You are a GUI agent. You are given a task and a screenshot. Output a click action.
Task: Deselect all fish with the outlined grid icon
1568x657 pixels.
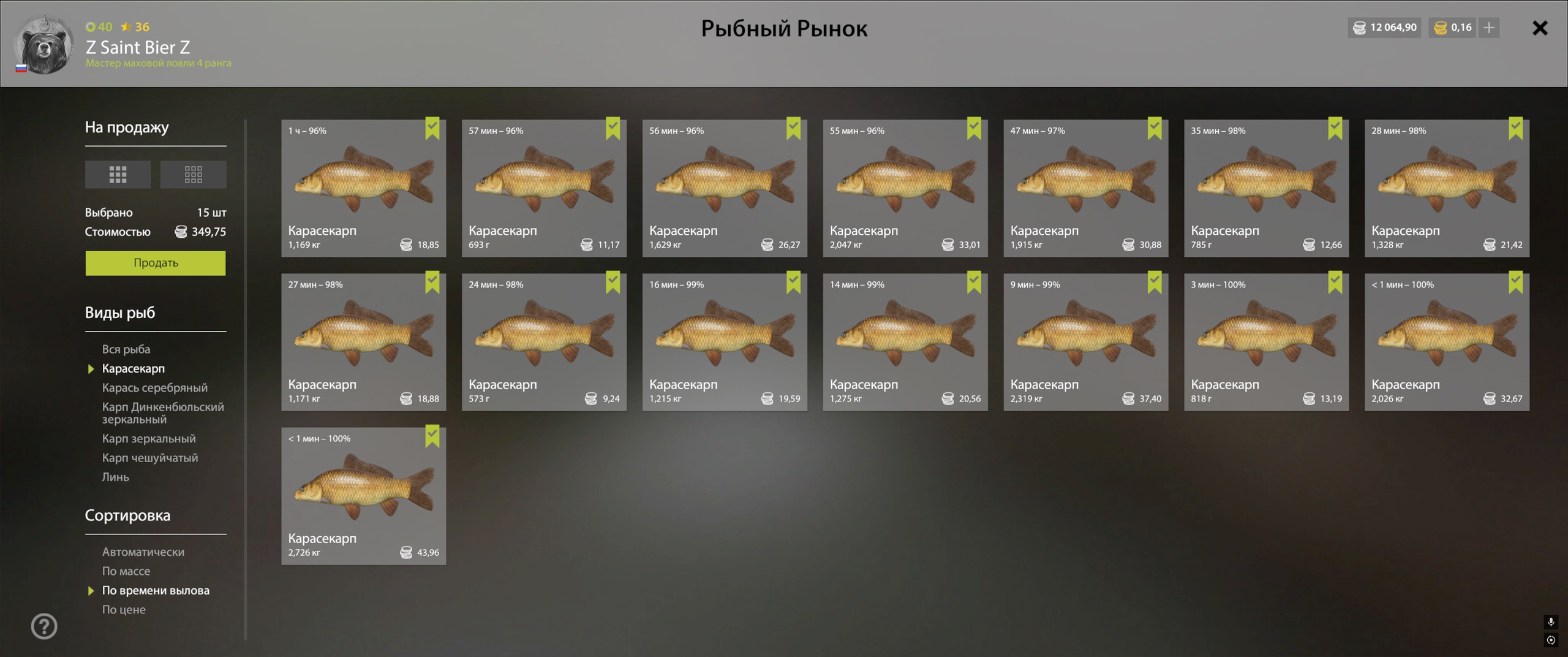pos(193,175)
